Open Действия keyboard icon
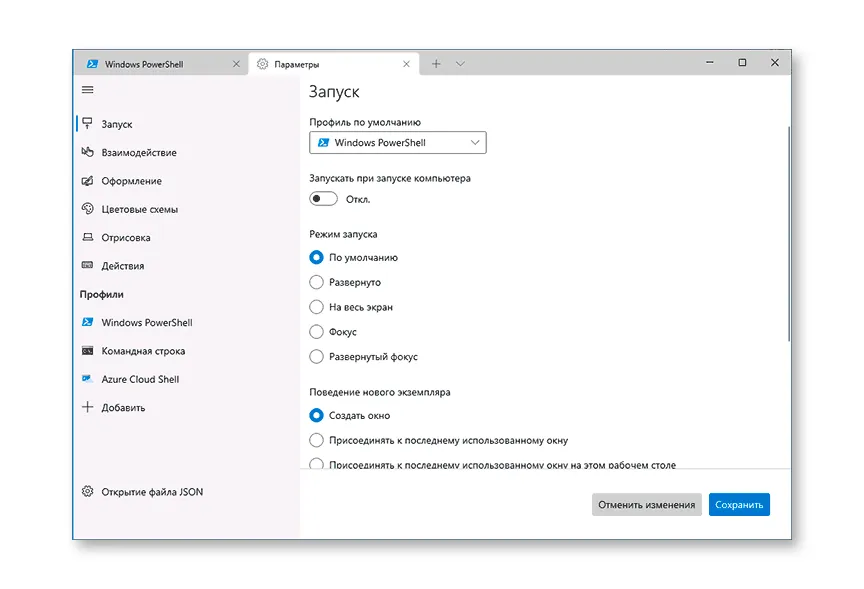864x589 pixels. point(88,266)
